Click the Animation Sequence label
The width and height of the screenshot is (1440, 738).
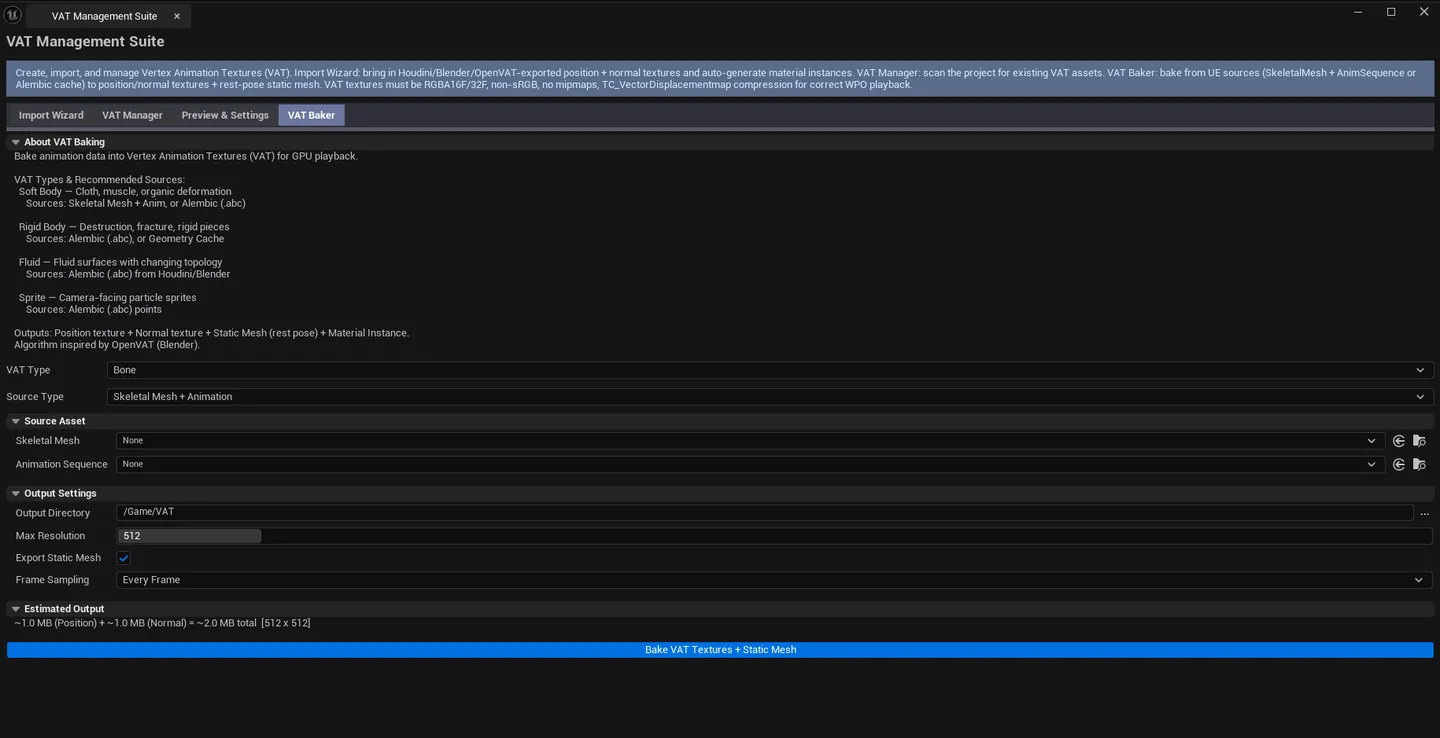[x=61, y=465]
